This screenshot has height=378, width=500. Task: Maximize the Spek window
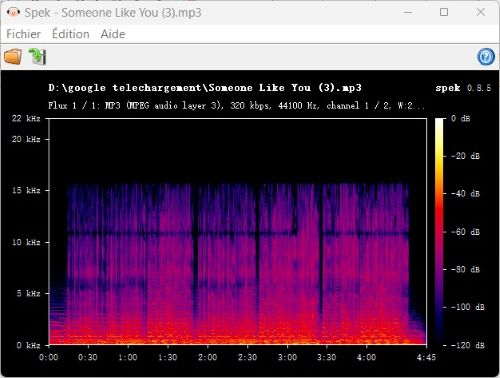(x=444, y=13)
